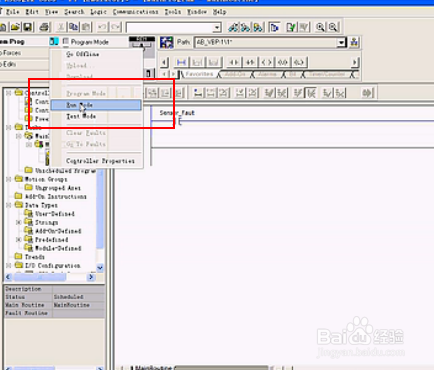Toggle the Motion Groups expander

9,179
